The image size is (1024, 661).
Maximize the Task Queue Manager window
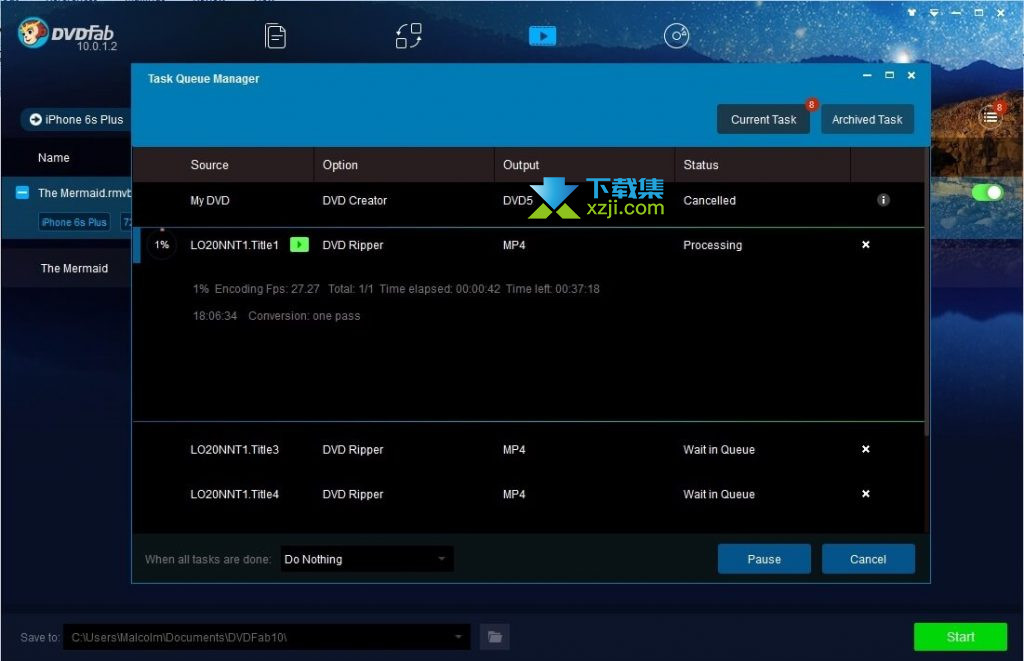pyautogui.click(x=889, y=75)
